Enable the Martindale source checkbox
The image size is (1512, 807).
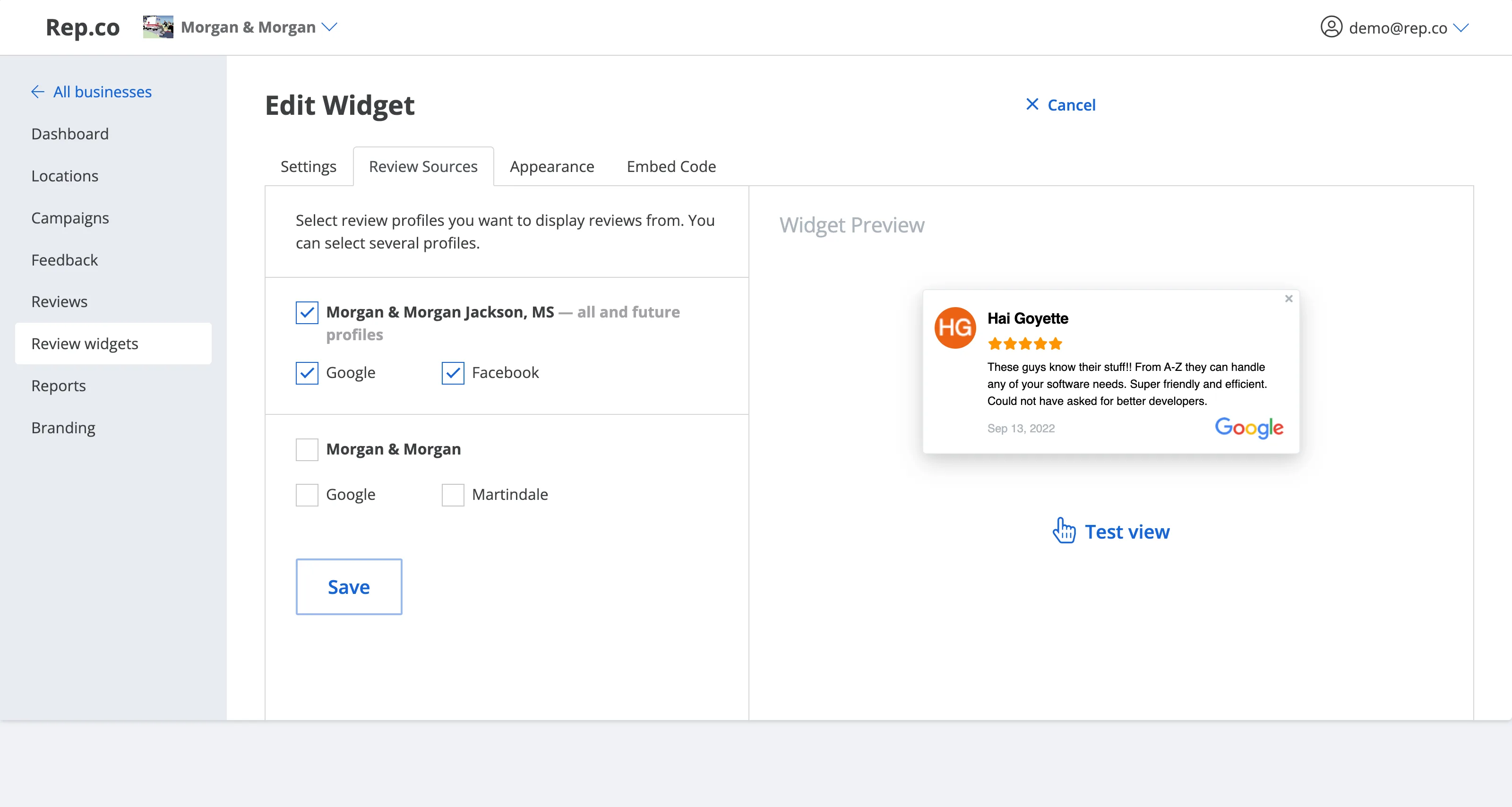pyautogui.click(x=453, y=495)
